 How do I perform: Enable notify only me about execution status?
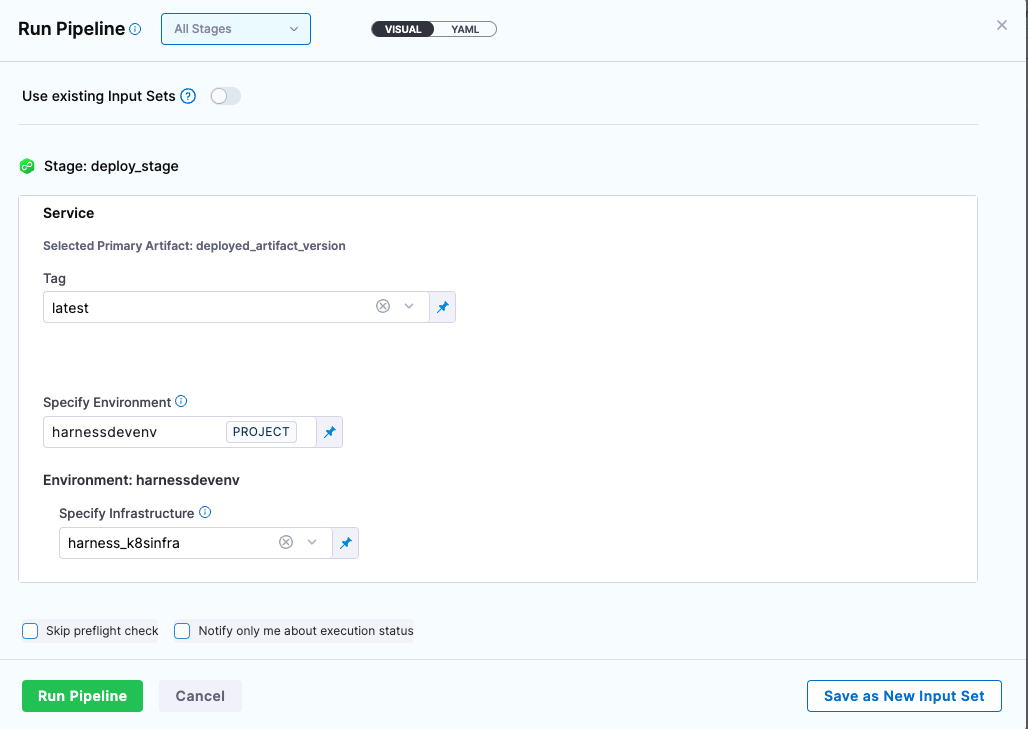click(x=181, y=630)
